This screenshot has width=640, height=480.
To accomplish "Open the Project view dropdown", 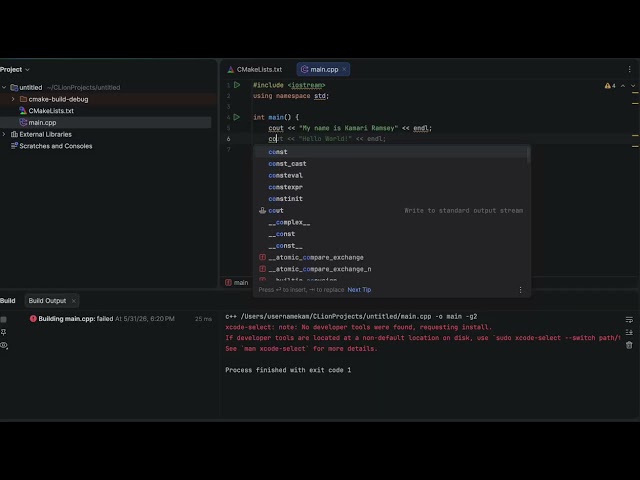I will pos(15,69).
